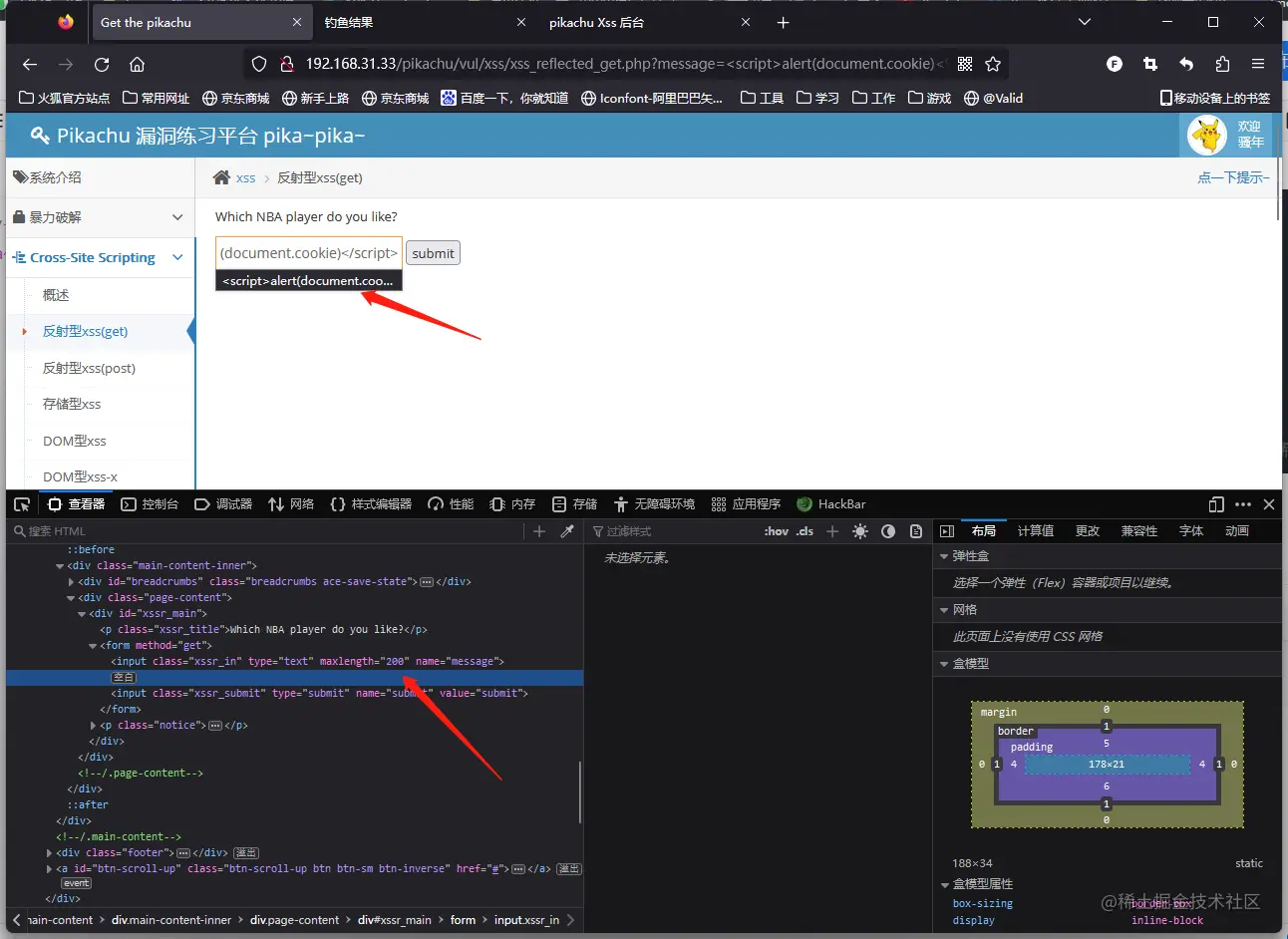Switch to the 钓鱼结果 tab
Image resolution: width=1288 pixels, height=939 pixels.
(349, 22)
